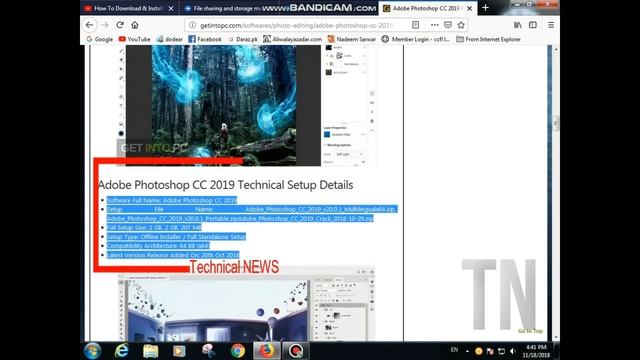Open the dodear bookmark
Screen dimensions: 640x360
[169, 39]
